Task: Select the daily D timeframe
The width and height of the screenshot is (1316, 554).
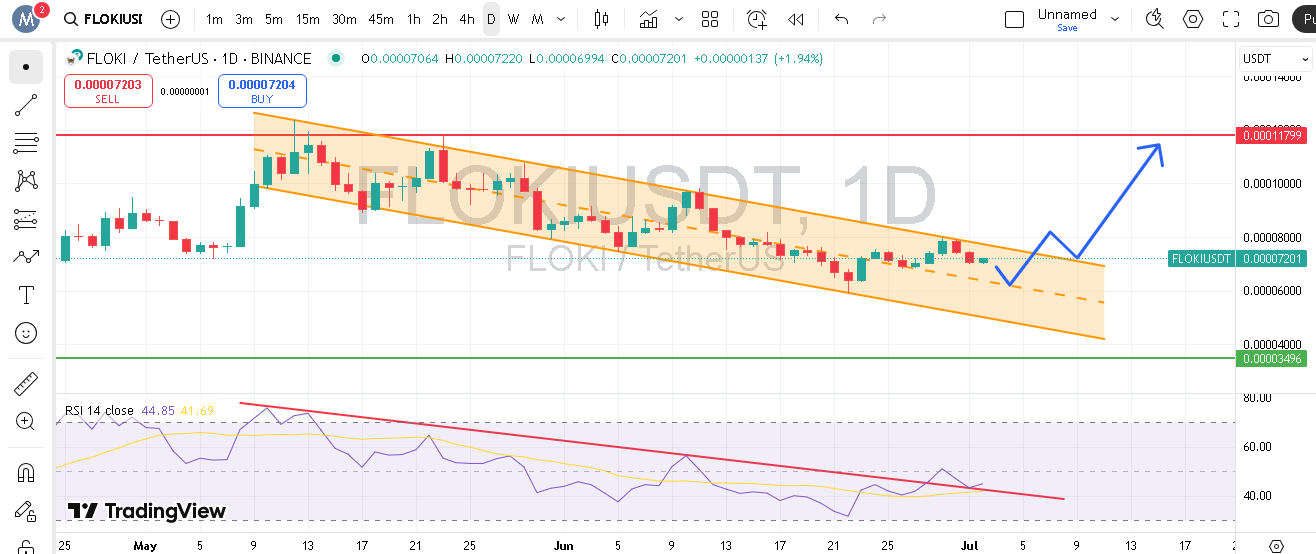Action: coord(491,19)
